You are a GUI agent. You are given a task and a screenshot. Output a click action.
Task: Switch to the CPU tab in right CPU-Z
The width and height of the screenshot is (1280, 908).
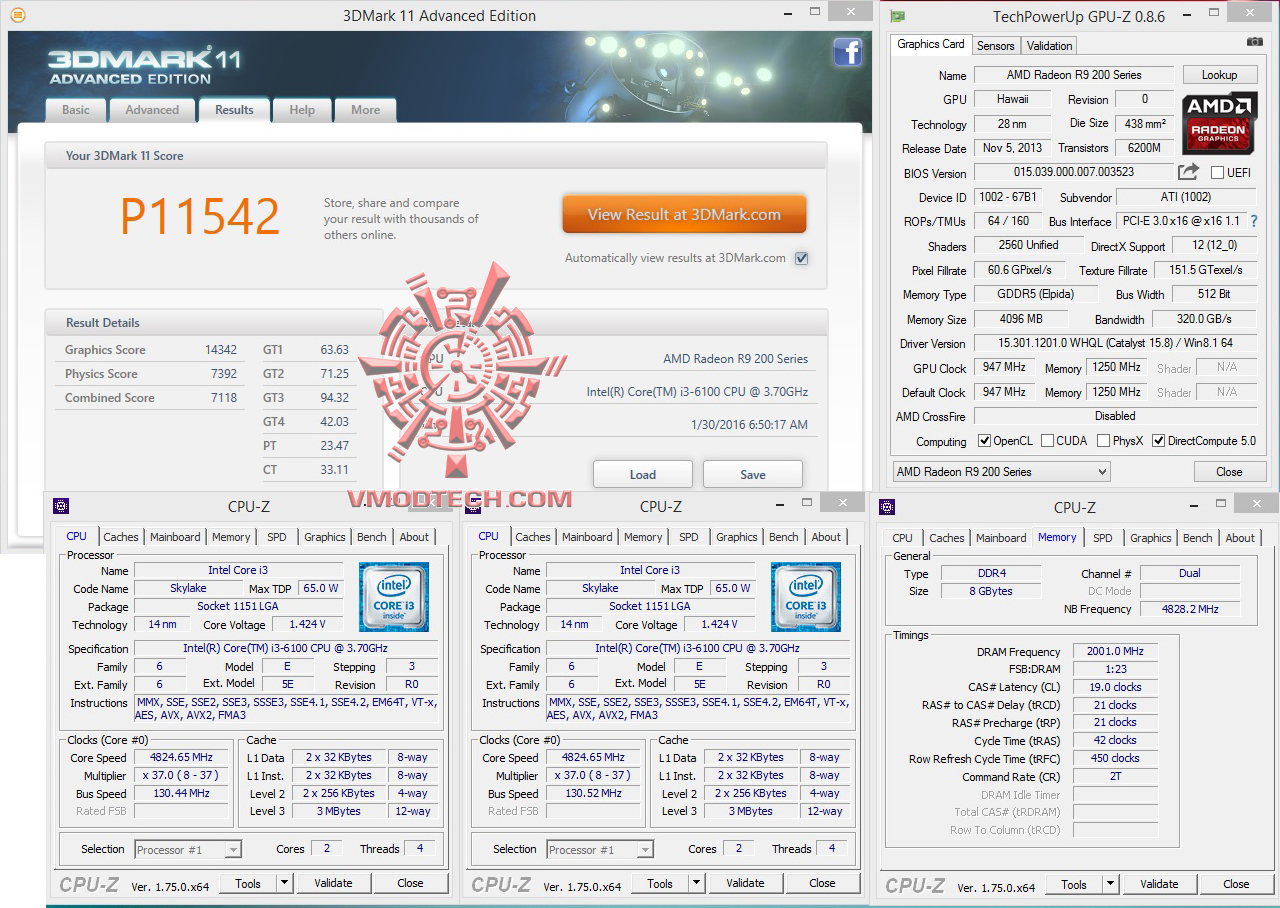click(x=903, y=538)
